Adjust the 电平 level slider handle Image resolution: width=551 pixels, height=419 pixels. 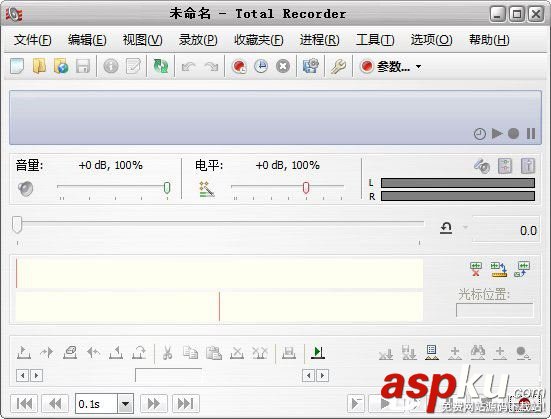tap(306, 188)
